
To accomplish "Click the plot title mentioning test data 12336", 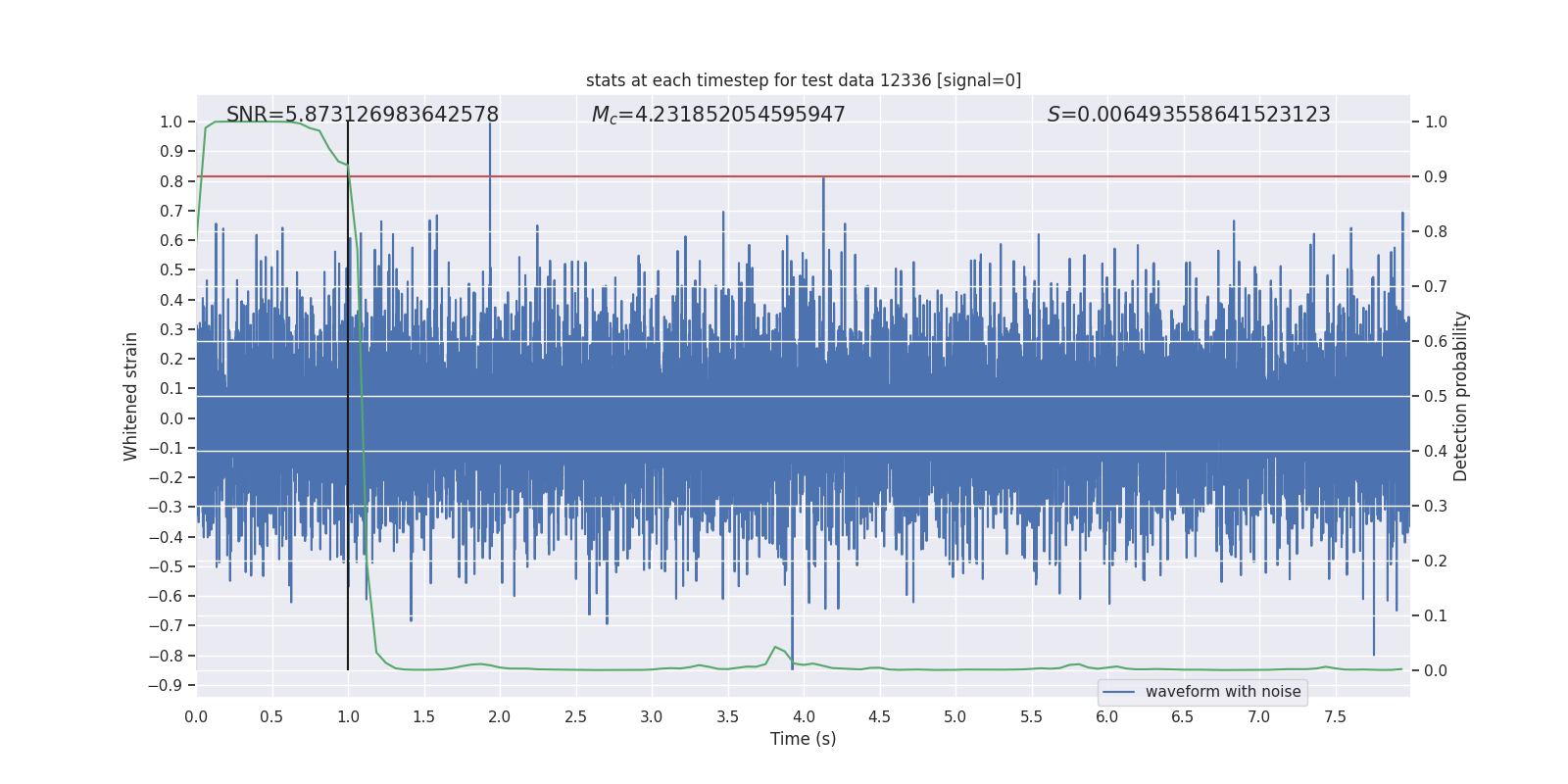I will 803,80.
